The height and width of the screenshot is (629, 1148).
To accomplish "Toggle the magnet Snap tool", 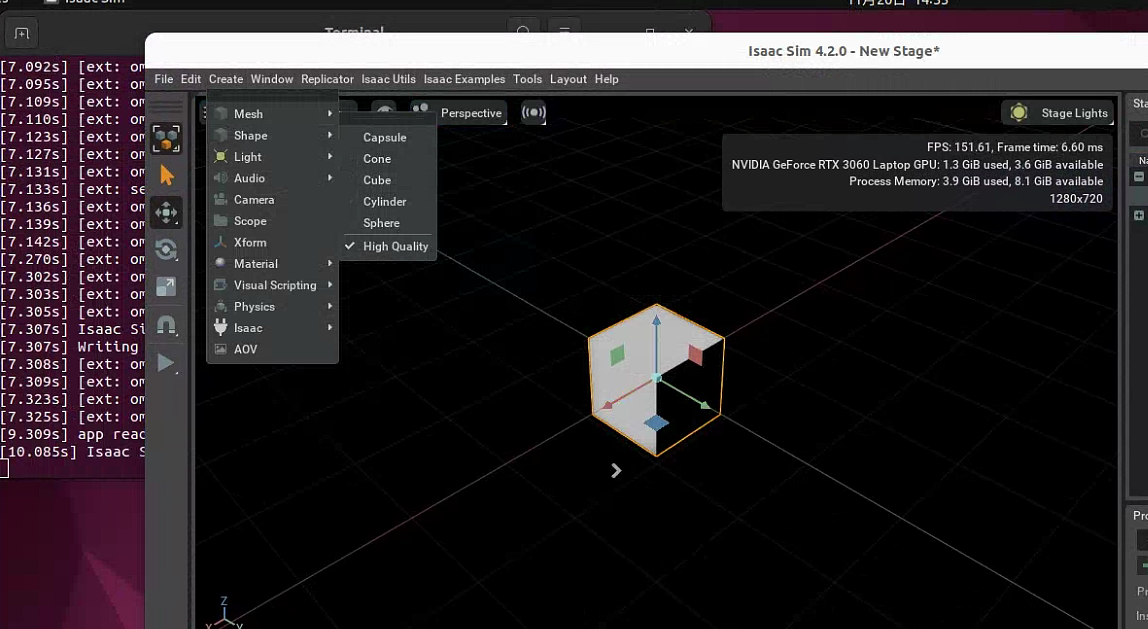I will click(166, 324).
